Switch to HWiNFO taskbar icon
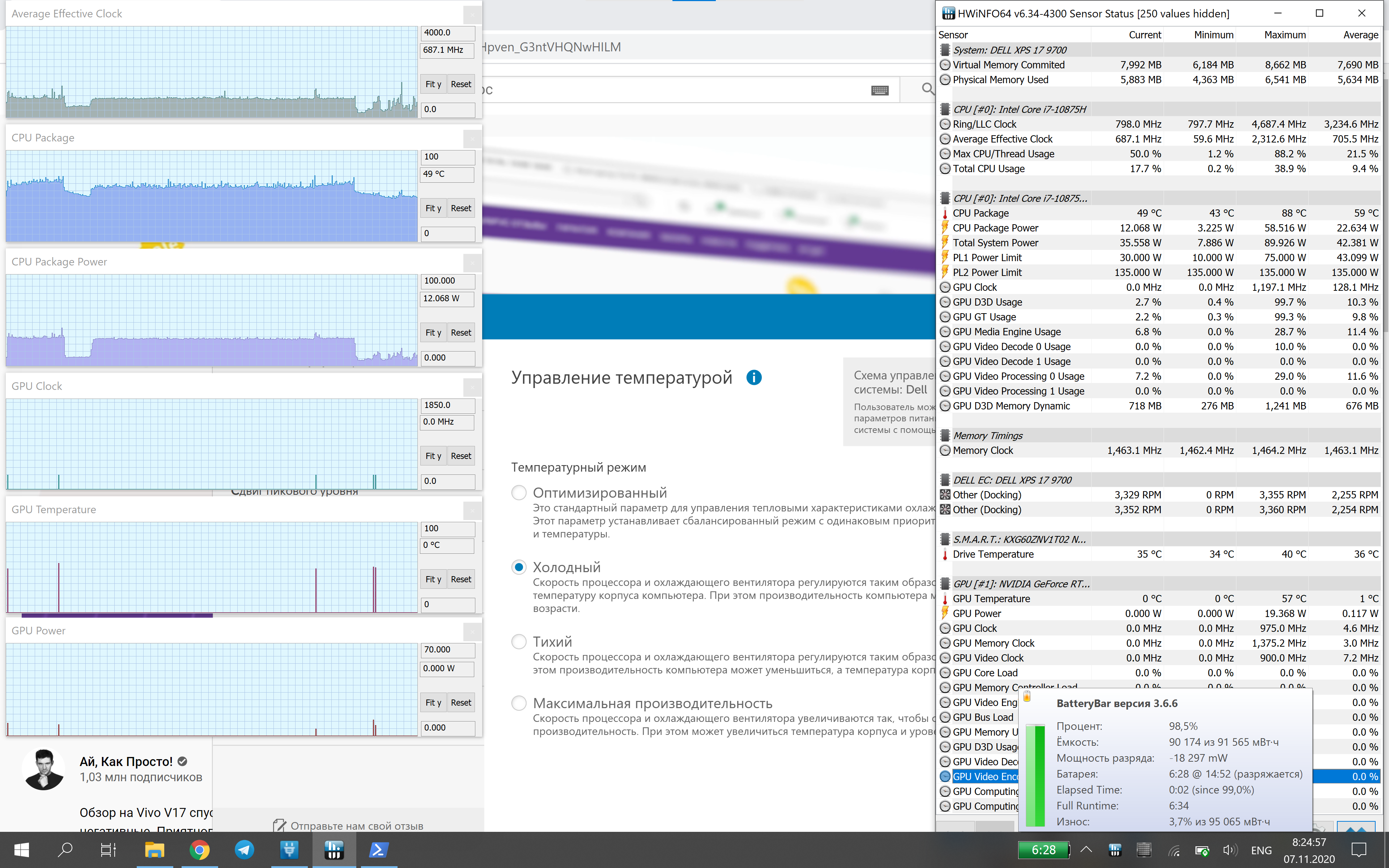The height and width of the screenshot is (868, 1389). point(334,850)
